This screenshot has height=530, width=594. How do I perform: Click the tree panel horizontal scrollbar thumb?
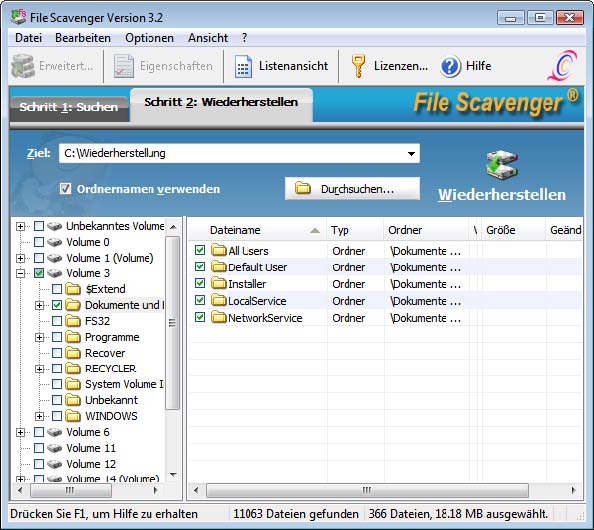point(71,490)
